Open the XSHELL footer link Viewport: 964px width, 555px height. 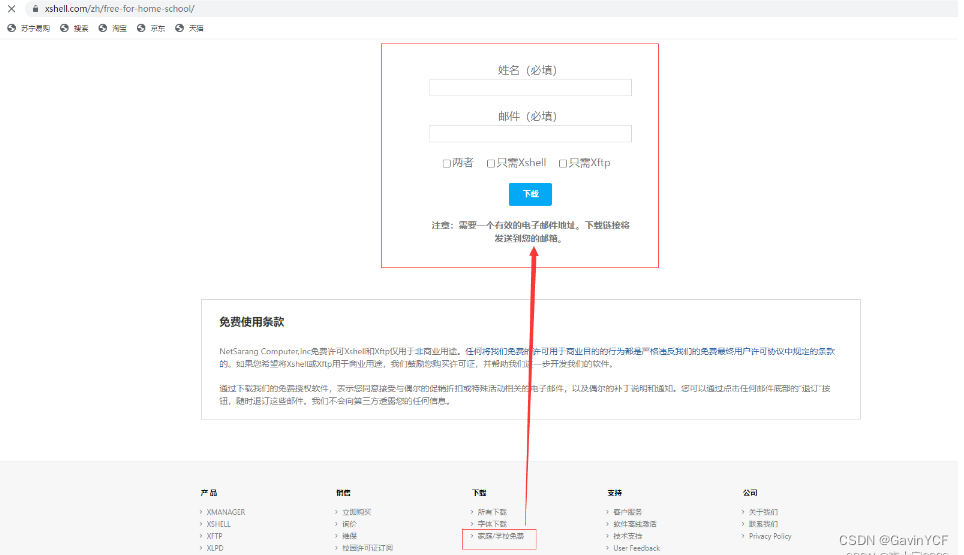(218, 524)
